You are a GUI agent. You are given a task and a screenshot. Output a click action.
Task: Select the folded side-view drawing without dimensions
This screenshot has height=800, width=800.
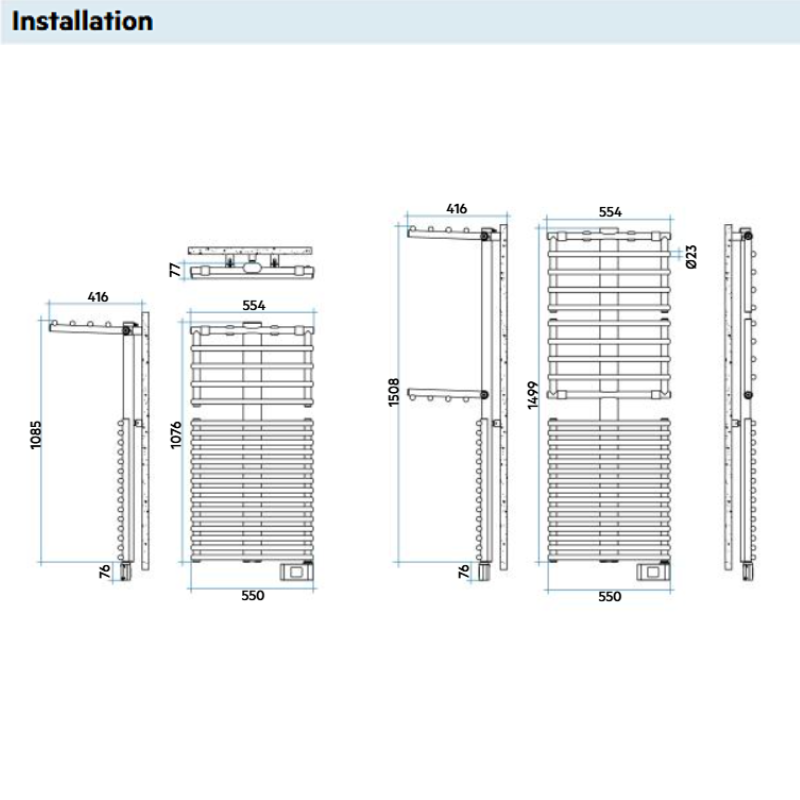click(742, 400)
